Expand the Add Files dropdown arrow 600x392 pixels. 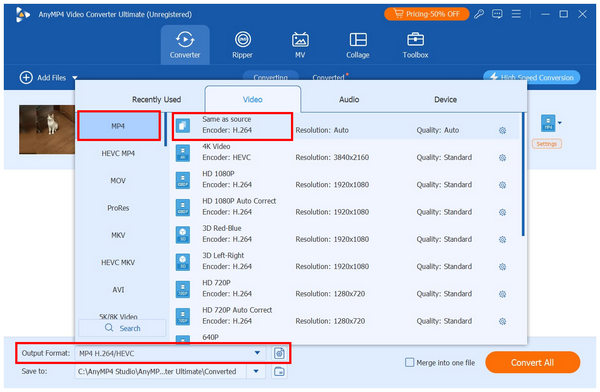point(75,78)
